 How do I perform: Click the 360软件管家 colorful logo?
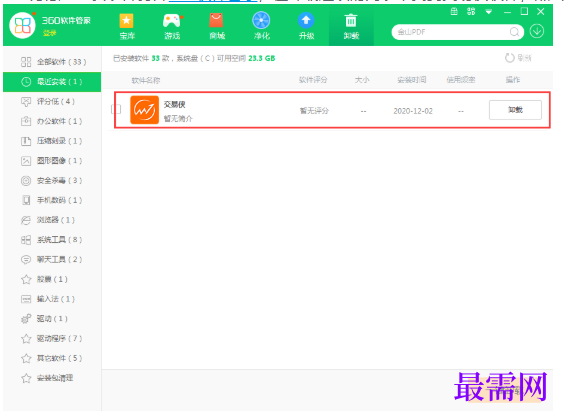pyautogui.click(x=22, y=25)
